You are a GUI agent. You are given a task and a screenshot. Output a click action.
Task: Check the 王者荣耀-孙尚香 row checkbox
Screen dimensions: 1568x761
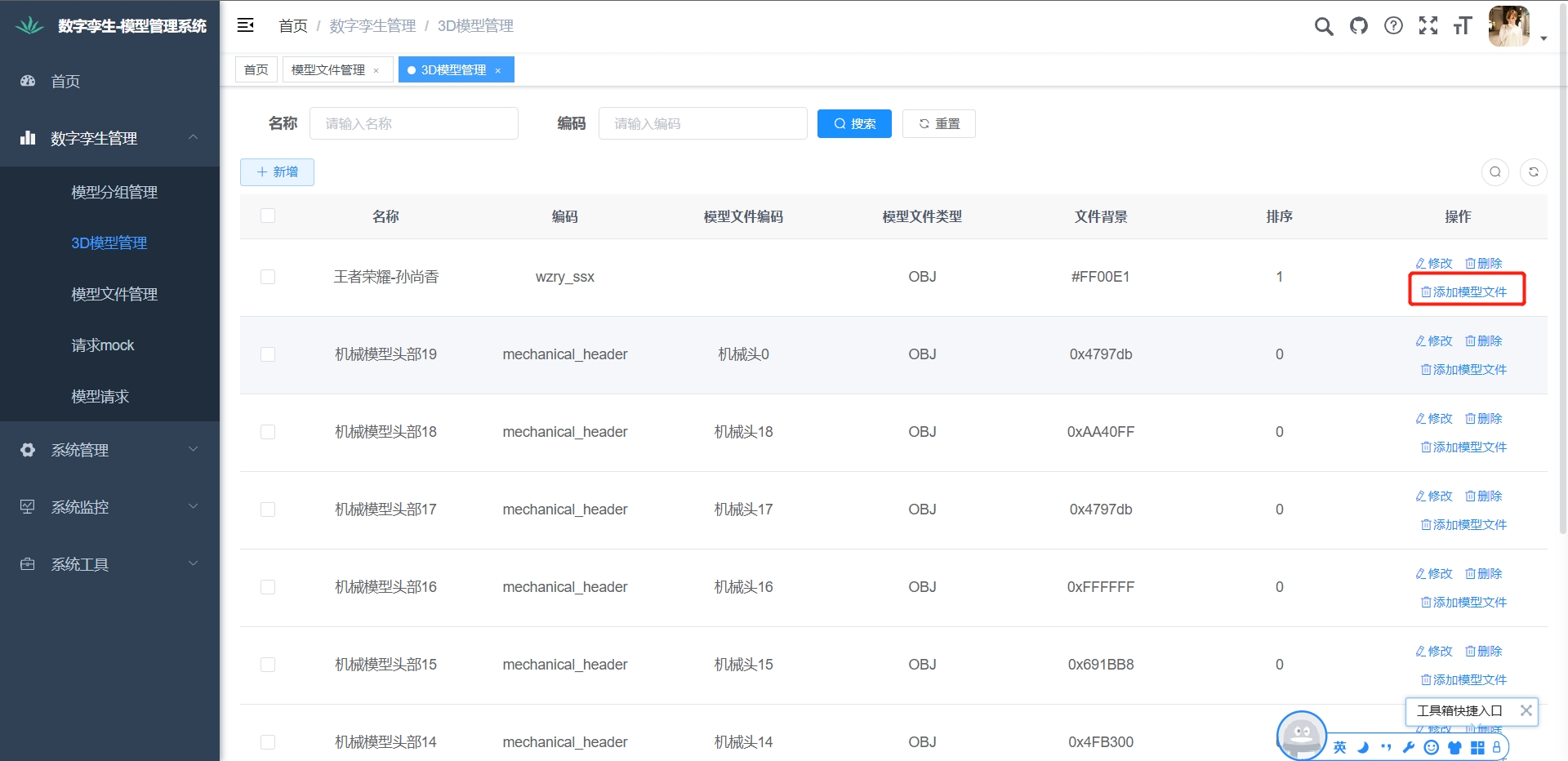click(x=268, y=277)
